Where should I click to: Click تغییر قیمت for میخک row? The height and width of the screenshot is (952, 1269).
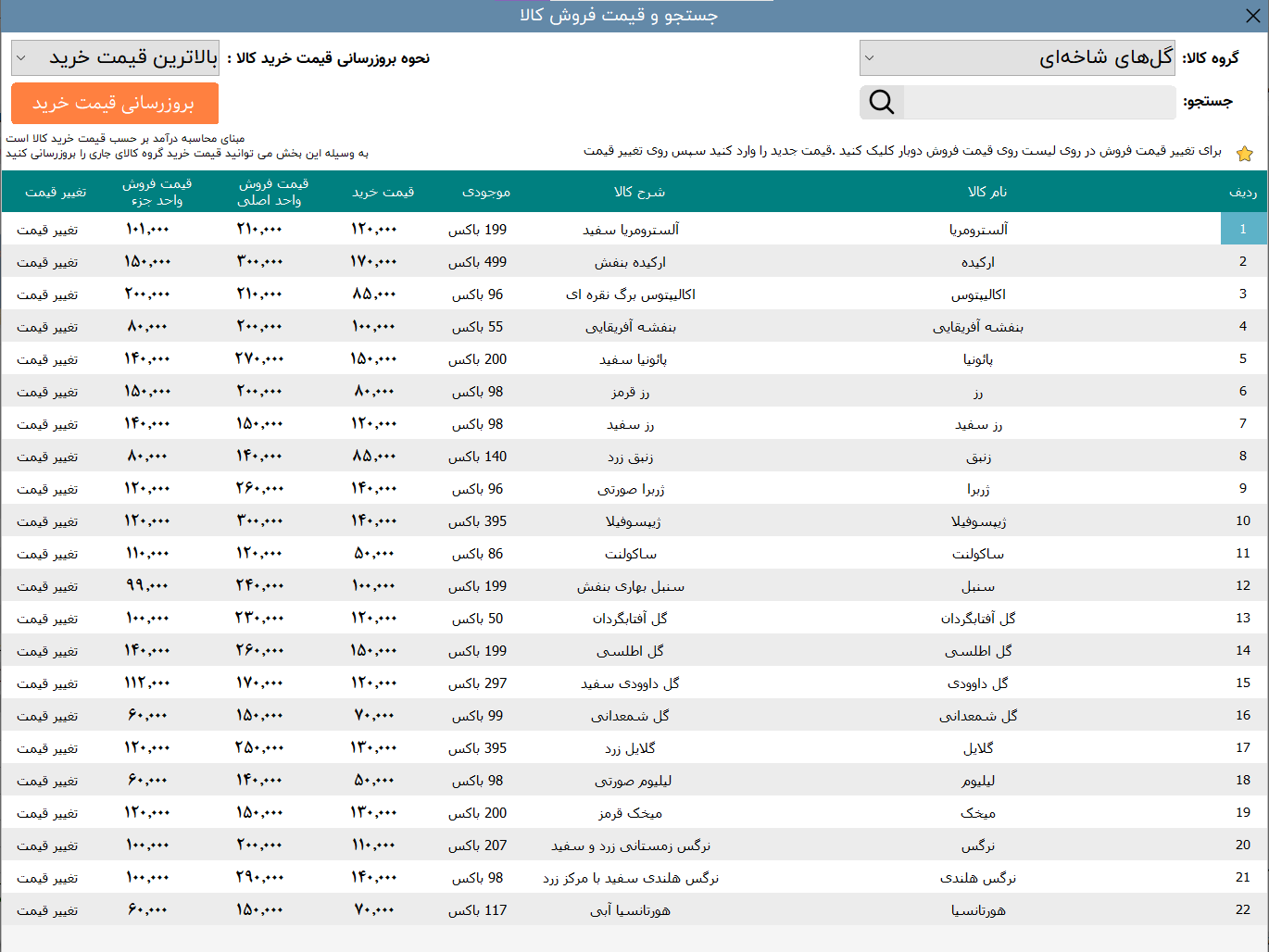pyautogui.click(x=47, y=813)
